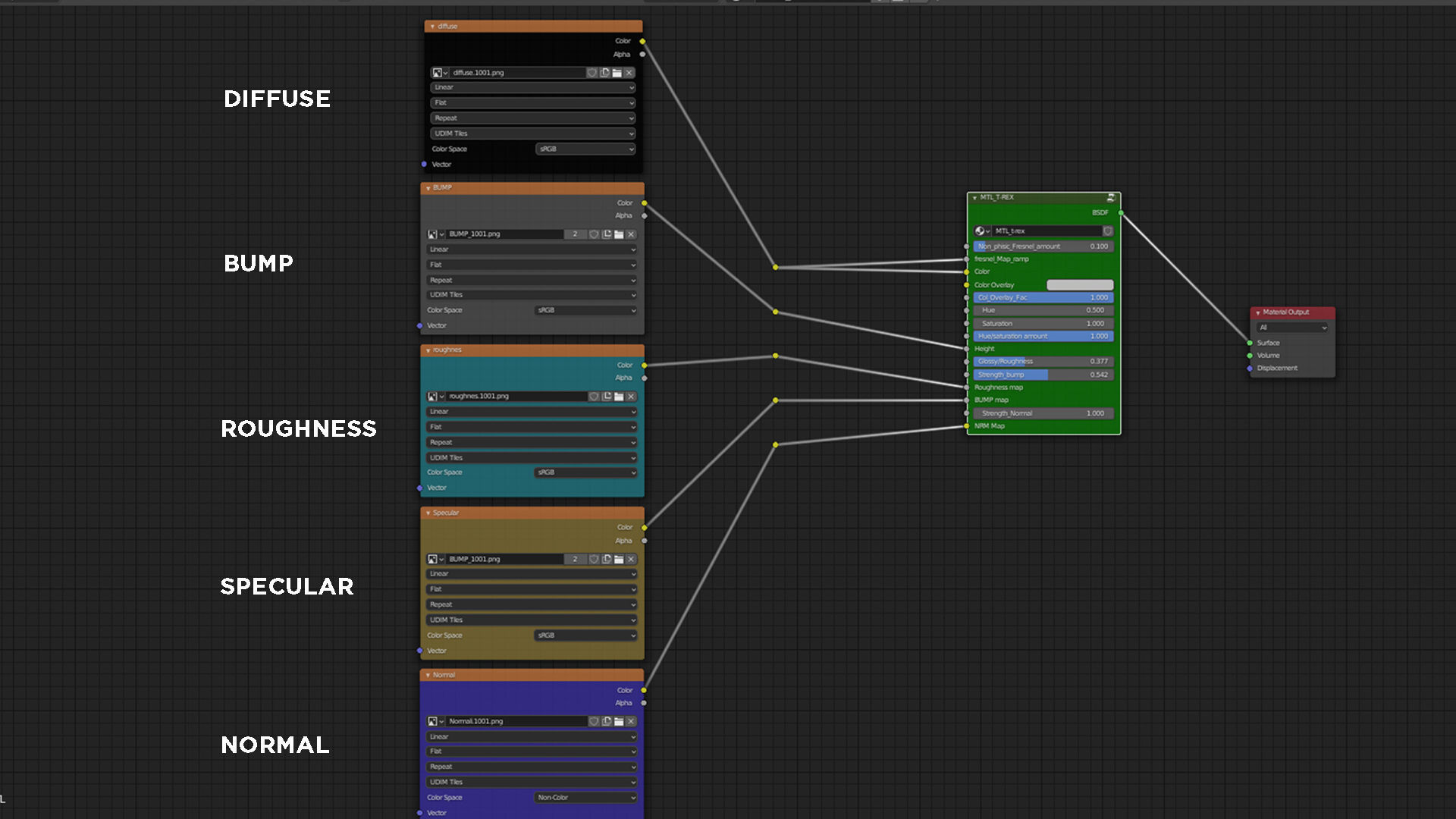Click edit group icon on MTL_T-REX header
Image resolution: width=1456 pixels, height=819 pixels.
pos(1110,197)
